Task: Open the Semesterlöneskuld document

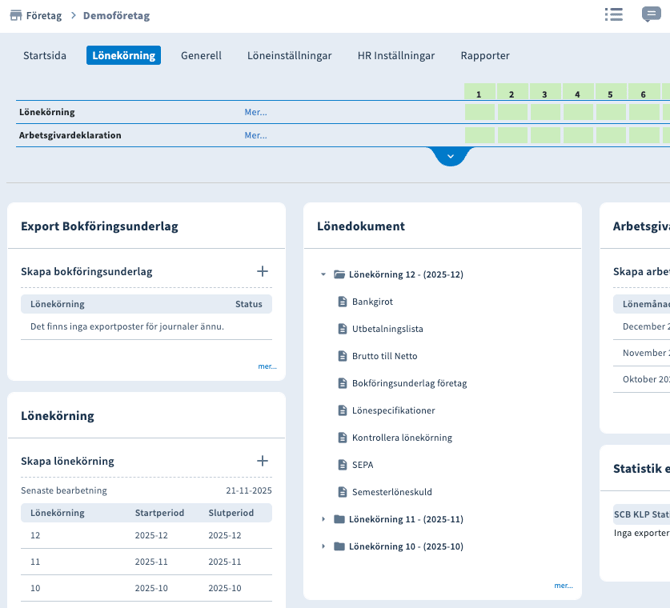Action: click(x=392, y=492)
